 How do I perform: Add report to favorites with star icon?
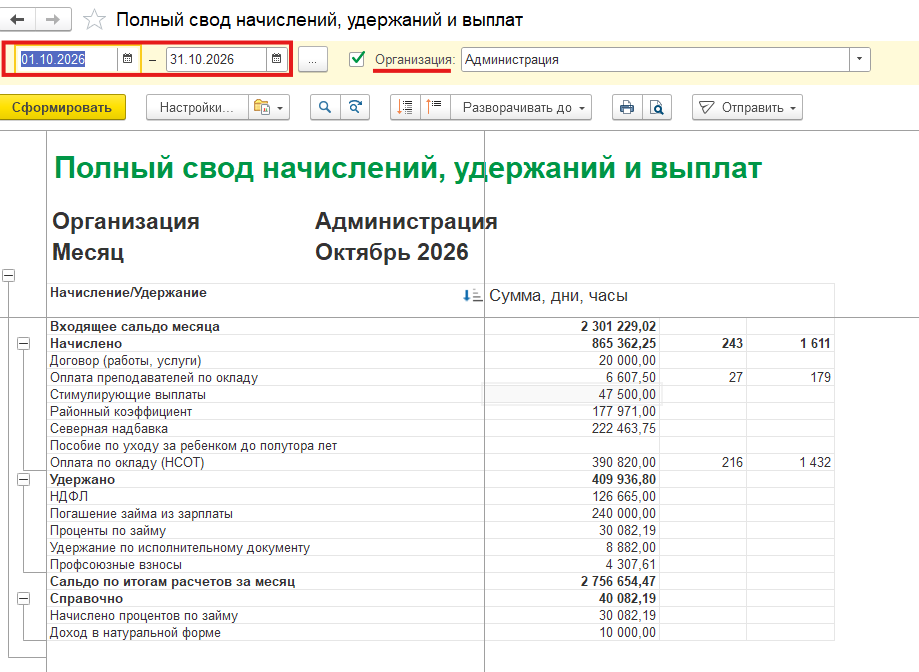94,20
